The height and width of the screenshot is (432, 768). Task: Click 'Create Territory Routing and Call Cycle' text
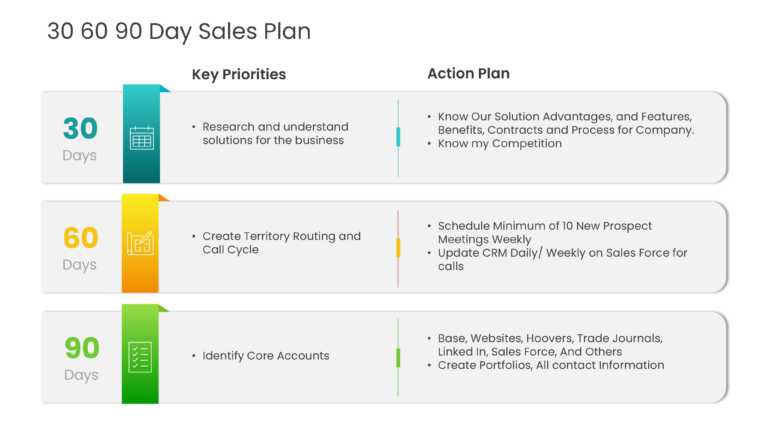[x=280, y=243]
